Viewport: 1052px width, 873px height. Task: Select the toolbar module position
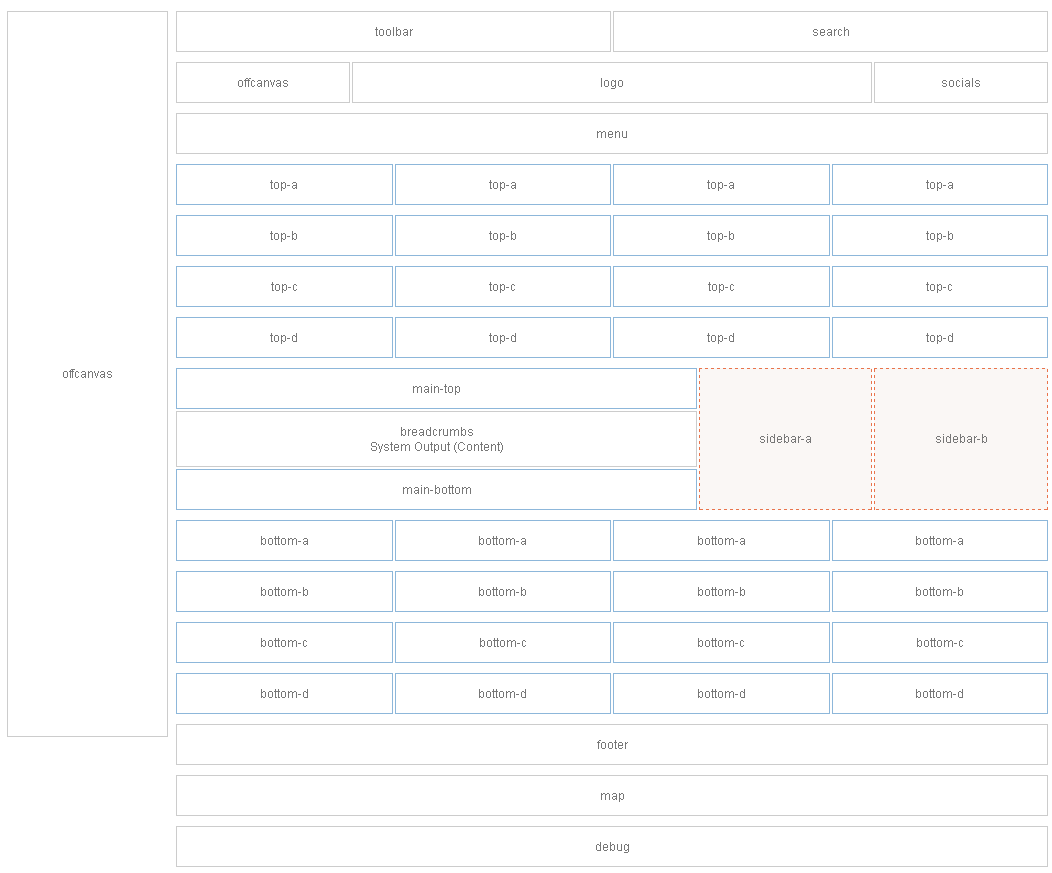392,31
